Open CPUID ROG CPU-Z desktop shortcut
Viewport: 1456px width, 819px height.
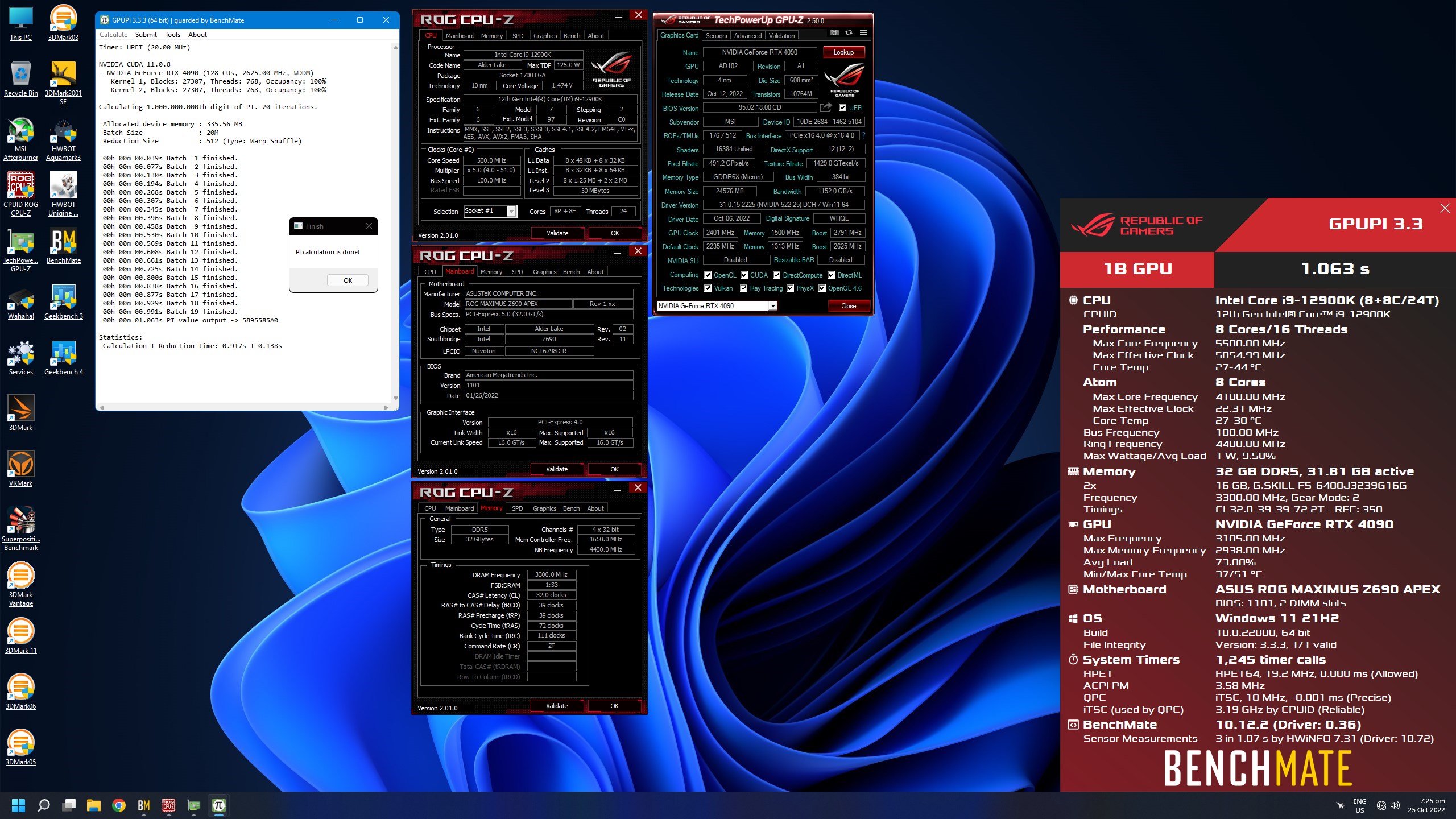click(x=20, y=195)
